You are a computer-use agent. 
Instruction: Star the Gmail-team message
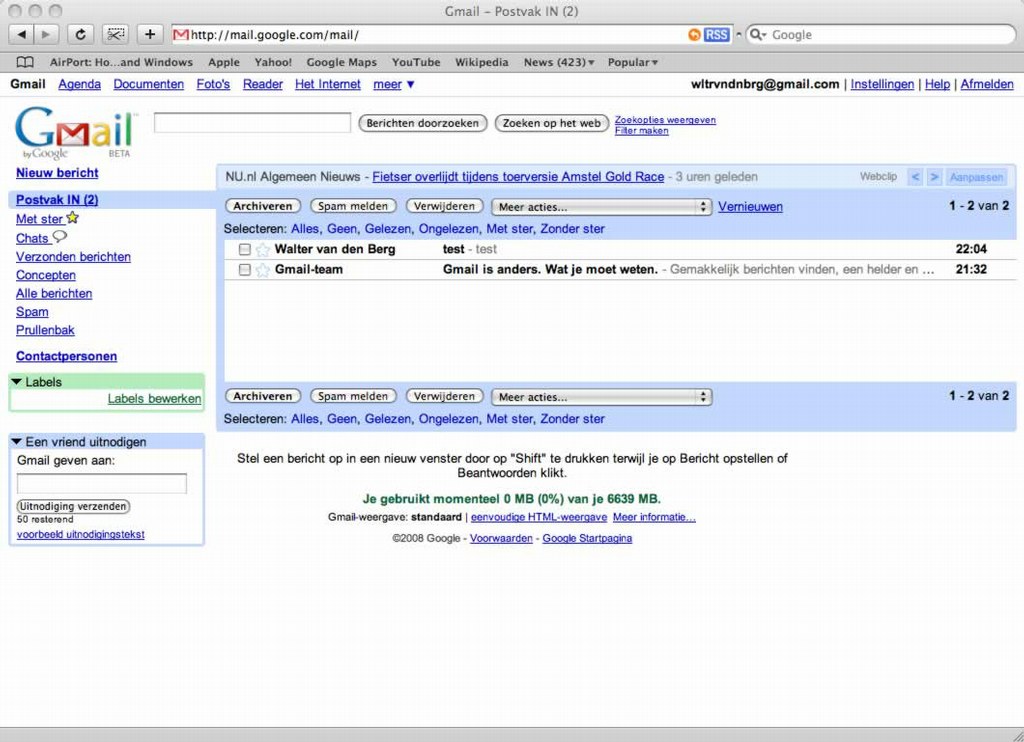pos(262,270)
